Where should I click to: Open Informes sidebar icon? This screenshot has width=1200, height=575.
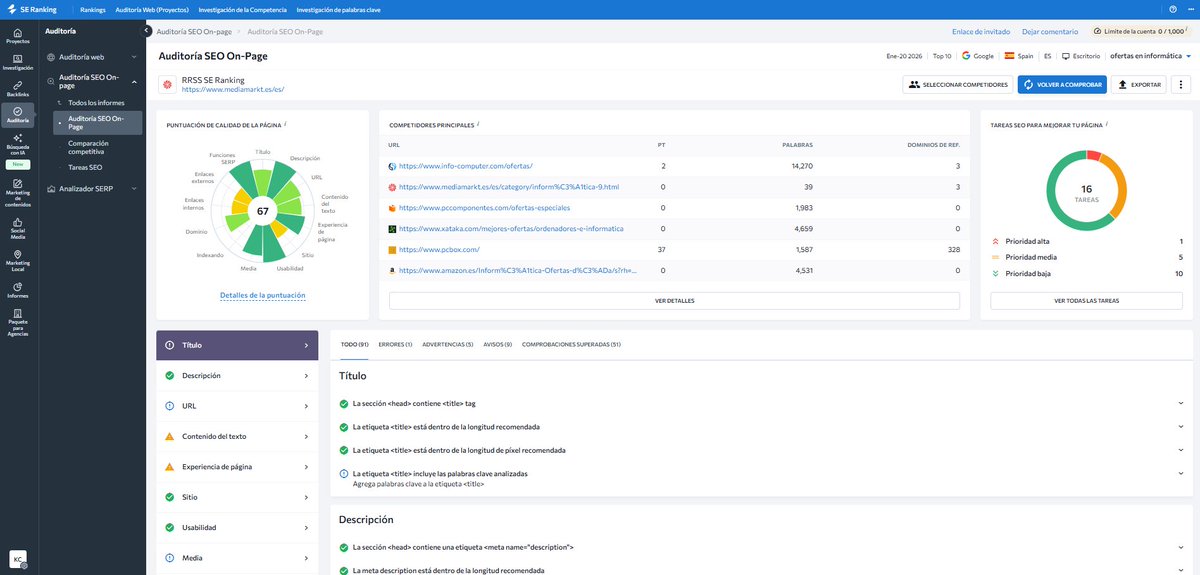click(18, 290)
